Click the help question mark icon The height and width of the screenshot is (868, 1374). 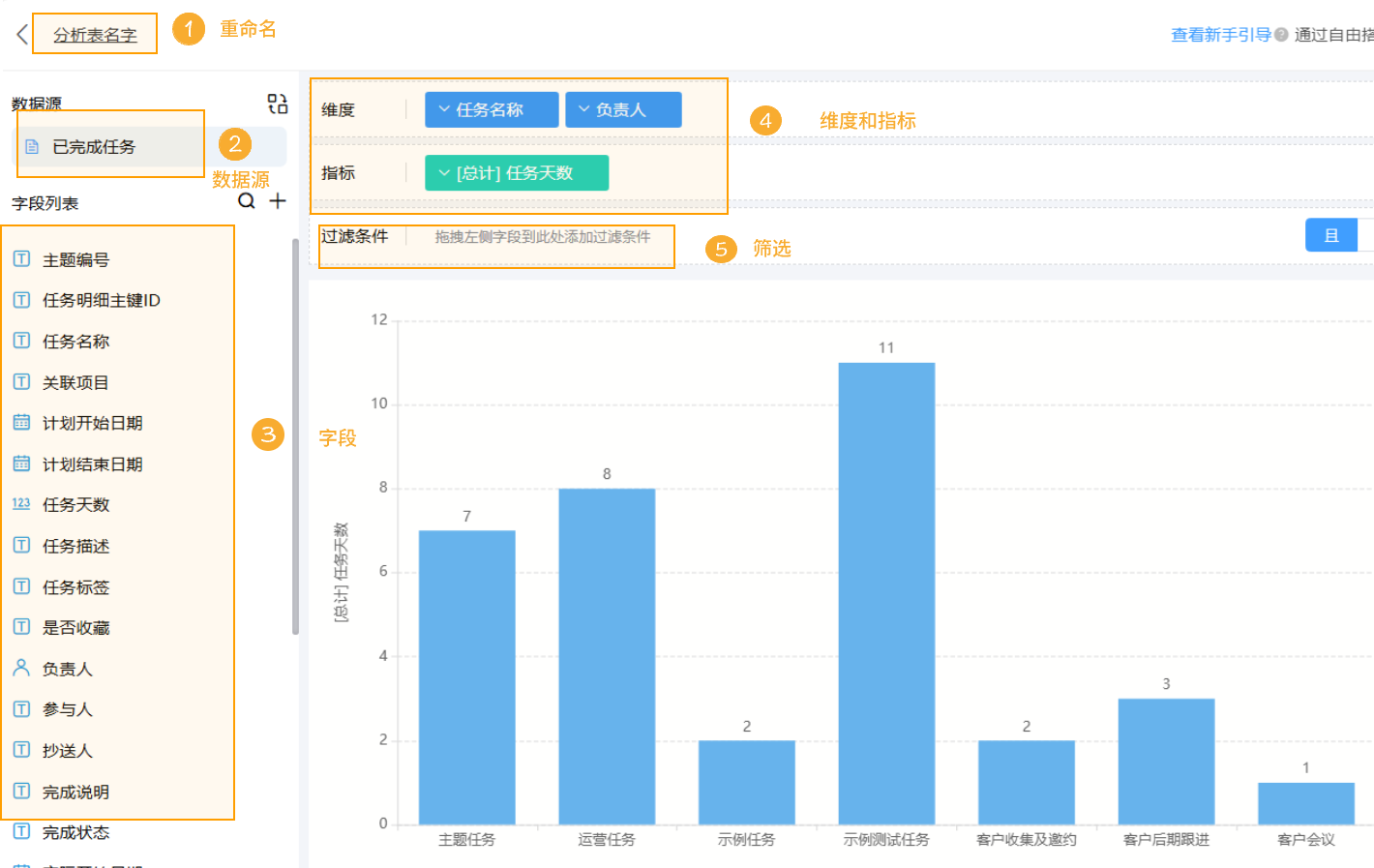[x=1281, y=35]
